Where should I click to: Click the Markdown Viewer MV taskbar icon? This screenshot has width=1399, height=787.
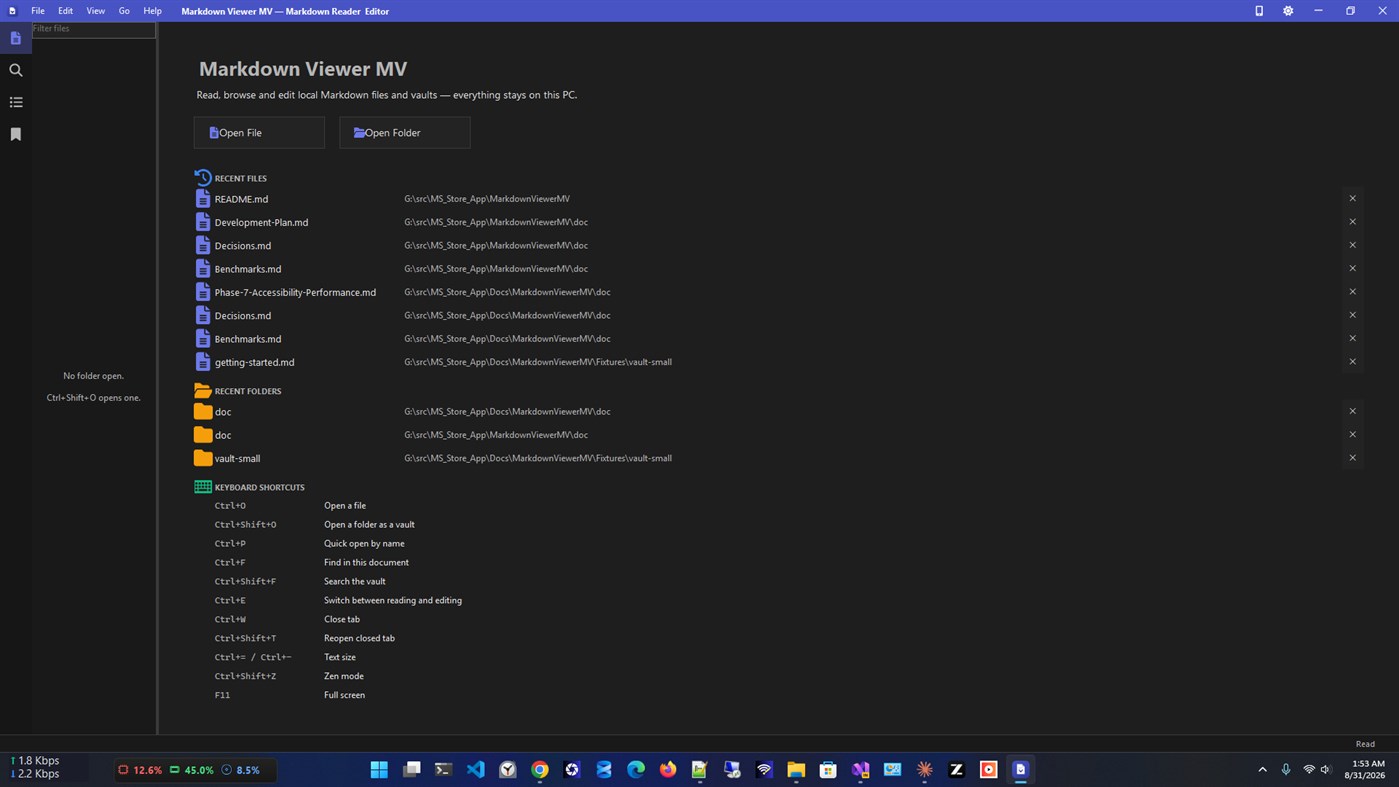click(x=1020, y=769)
